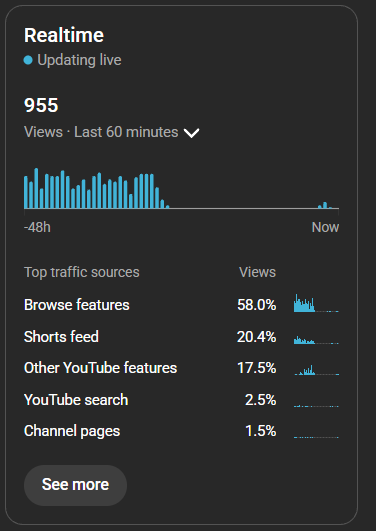Click the 48-hour realtime views bar chart
This screenshot has height=531, width=376.
point(181,188)
